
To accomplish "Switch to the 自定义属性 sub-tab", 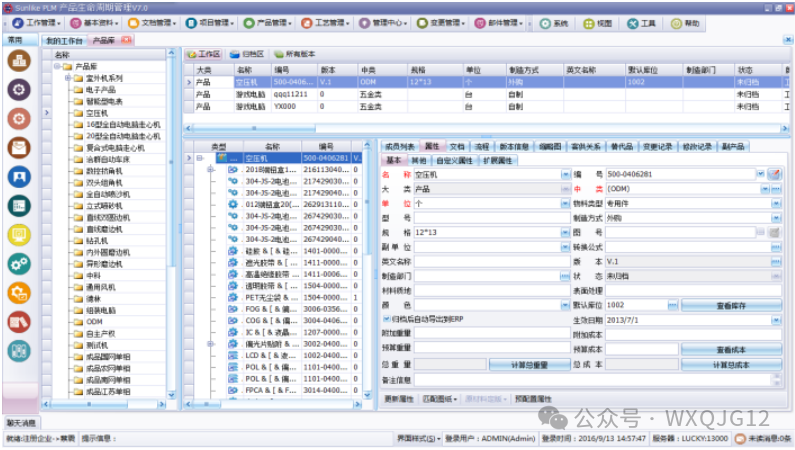I will click(454, 161).
